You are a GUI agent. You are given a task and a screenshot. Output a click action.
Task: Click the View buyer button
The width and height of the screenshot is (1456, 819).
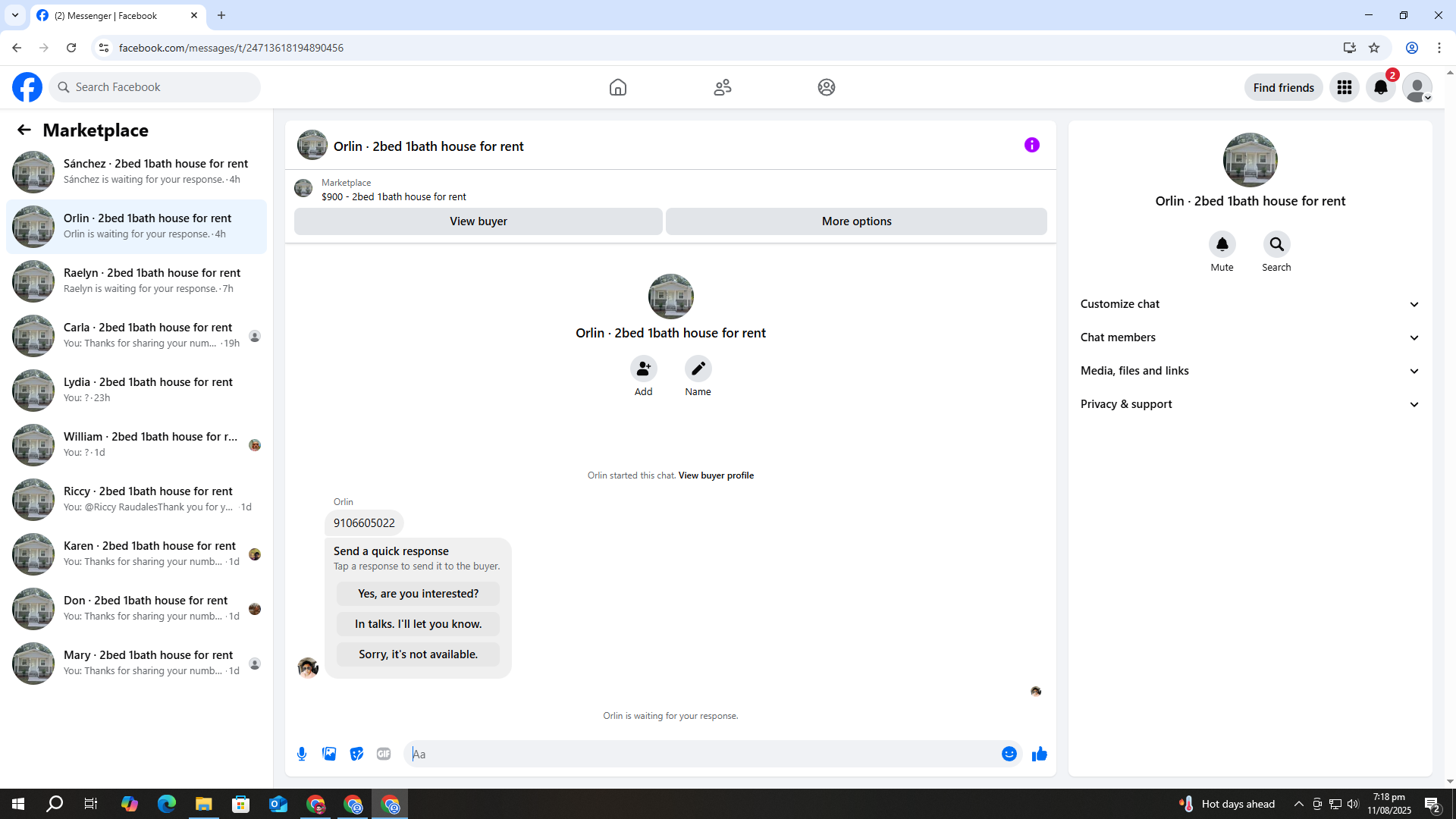coord(478,221)
